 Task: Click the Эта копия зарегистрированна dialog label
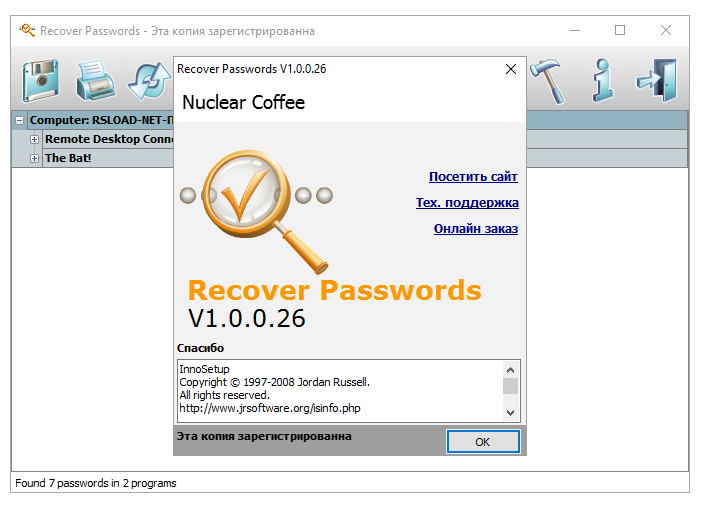click(x=264, y=436)
